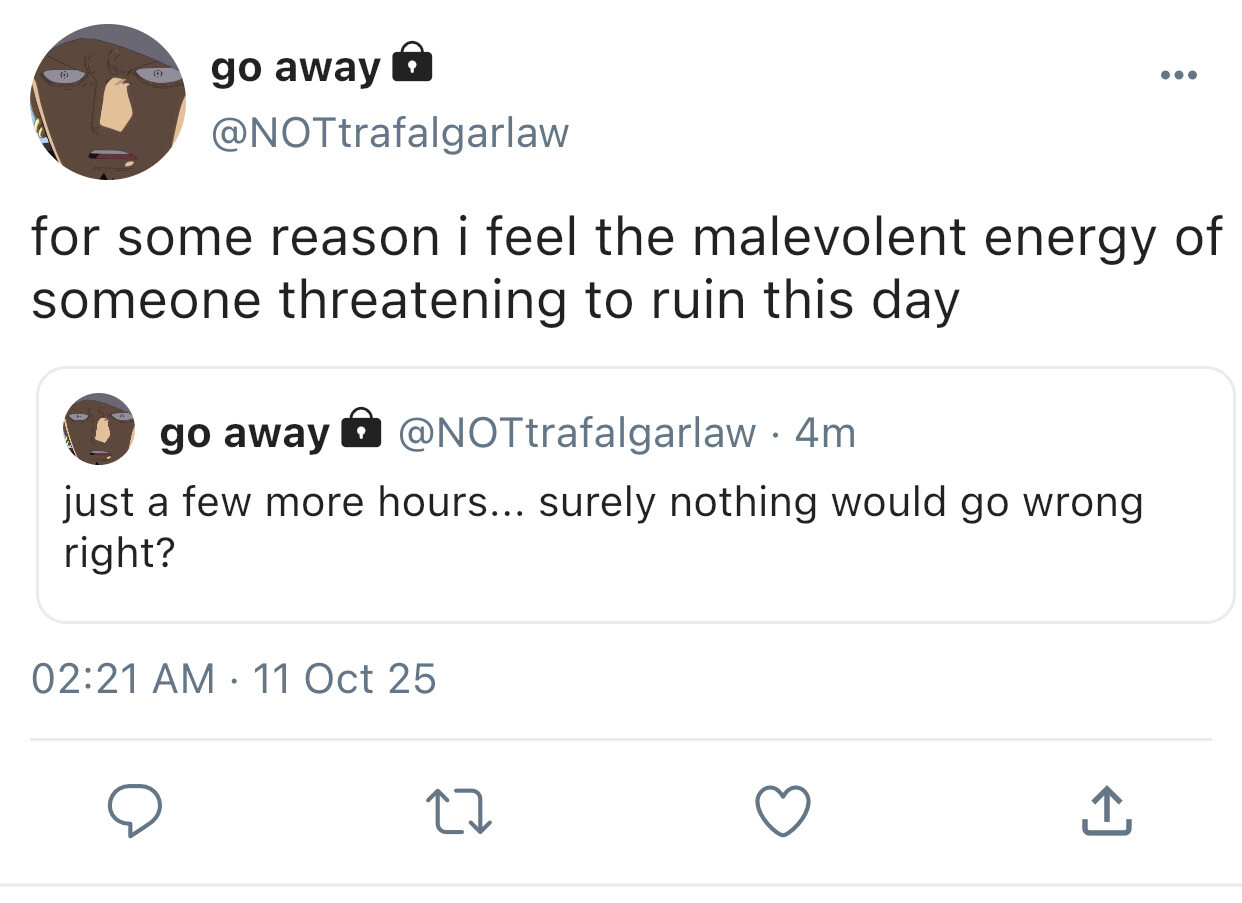Click the padlock icon in the quoted tweet
Screen dimensions: 1242x903
361,431
